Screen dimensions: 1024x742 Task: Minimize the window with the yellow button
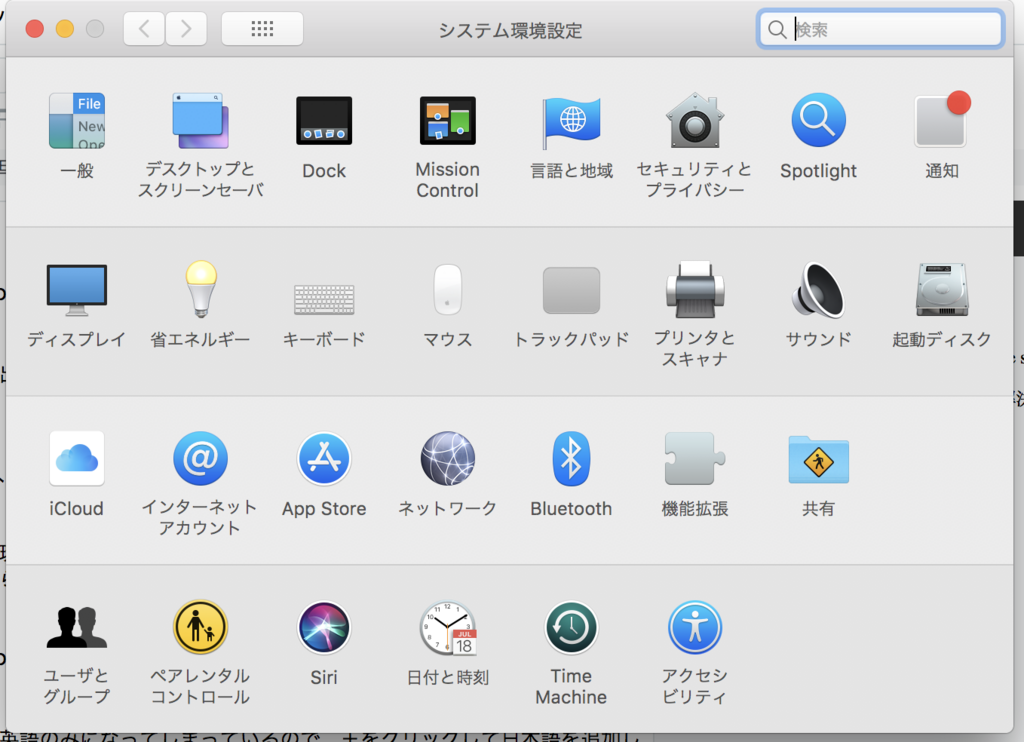[x=65, y=29]
